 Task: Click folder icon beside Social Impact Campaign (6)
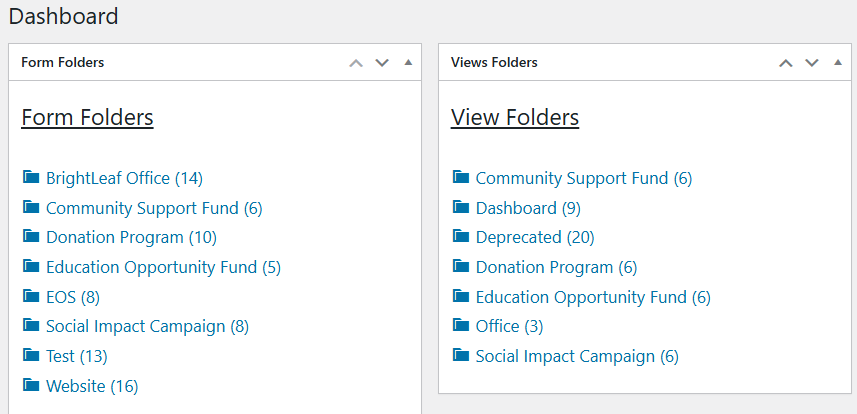tap(460, 355)
